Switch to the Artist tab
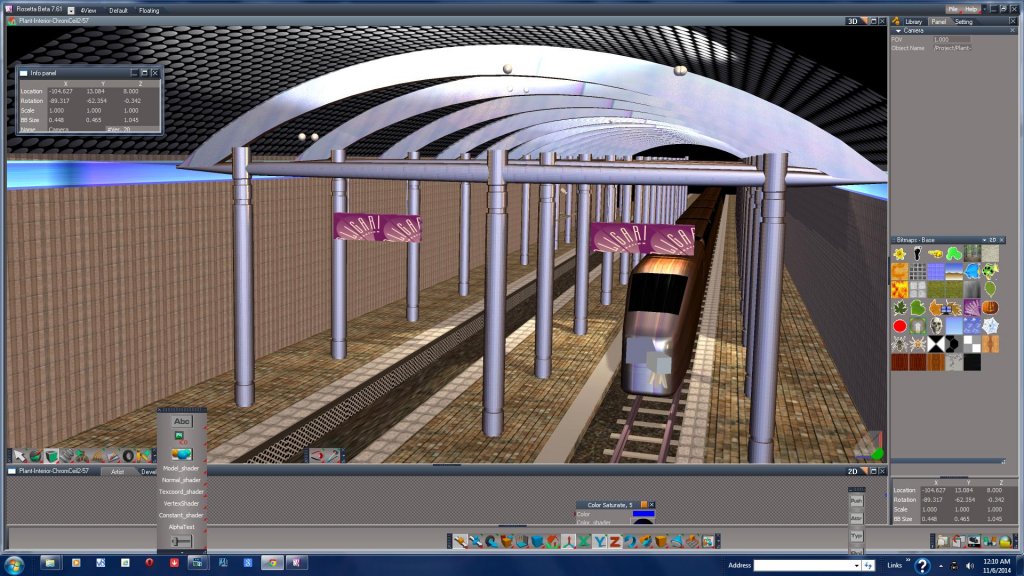The height and width of the screenshot is (576, 1024). (118, 472)
